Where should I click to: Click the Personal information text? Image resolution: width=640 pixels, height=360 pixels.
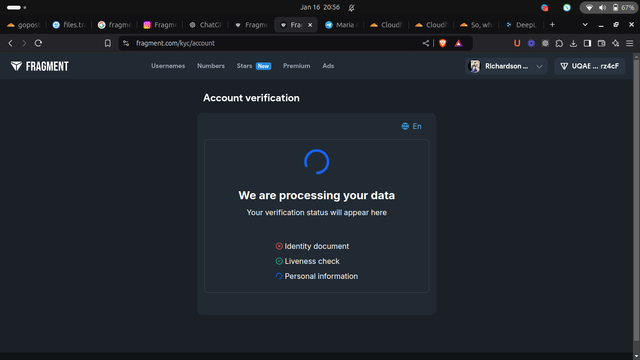coord(321,276)
